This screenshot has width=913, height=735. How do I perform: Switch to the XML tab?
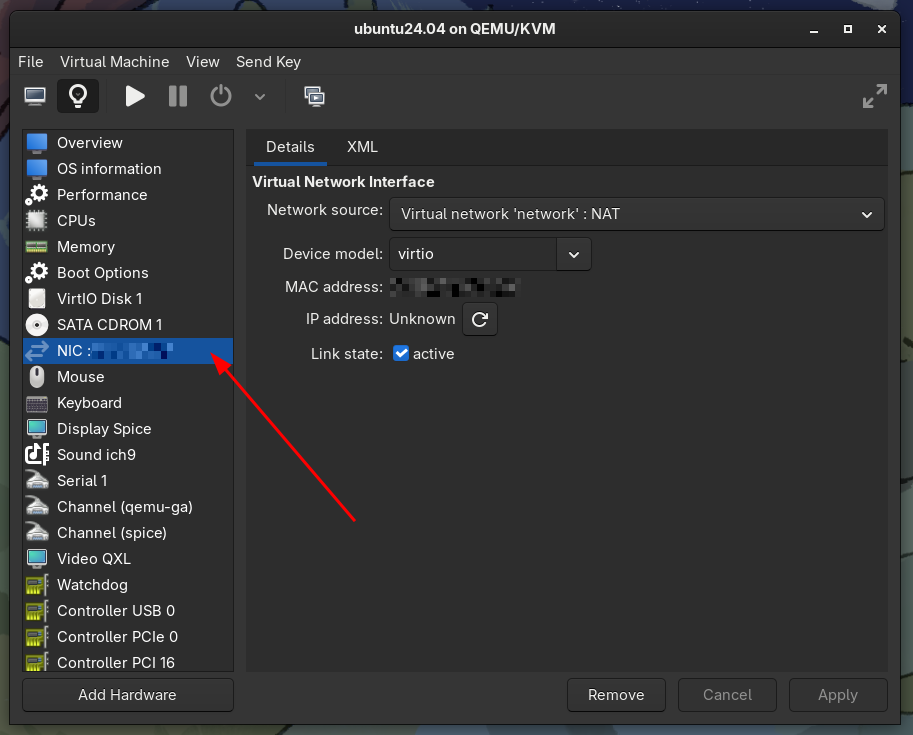362,147
